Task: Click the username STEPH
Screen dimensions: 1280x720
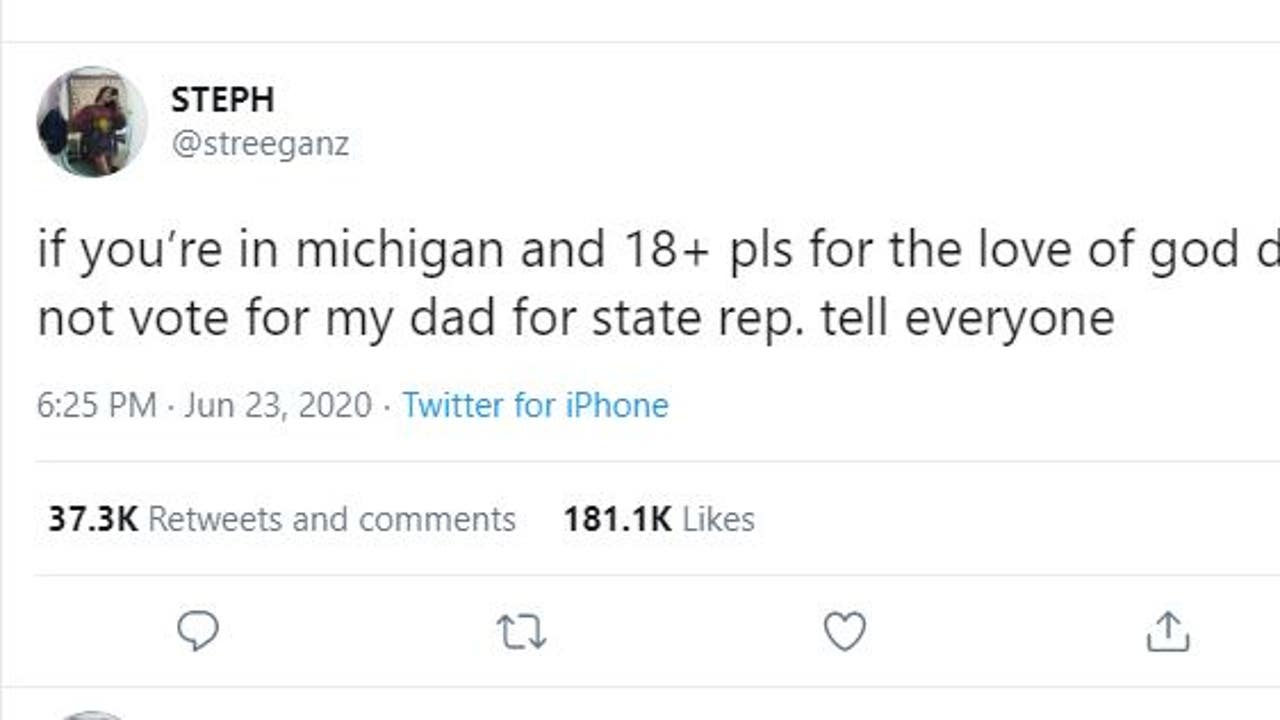Action: (222, 100)
